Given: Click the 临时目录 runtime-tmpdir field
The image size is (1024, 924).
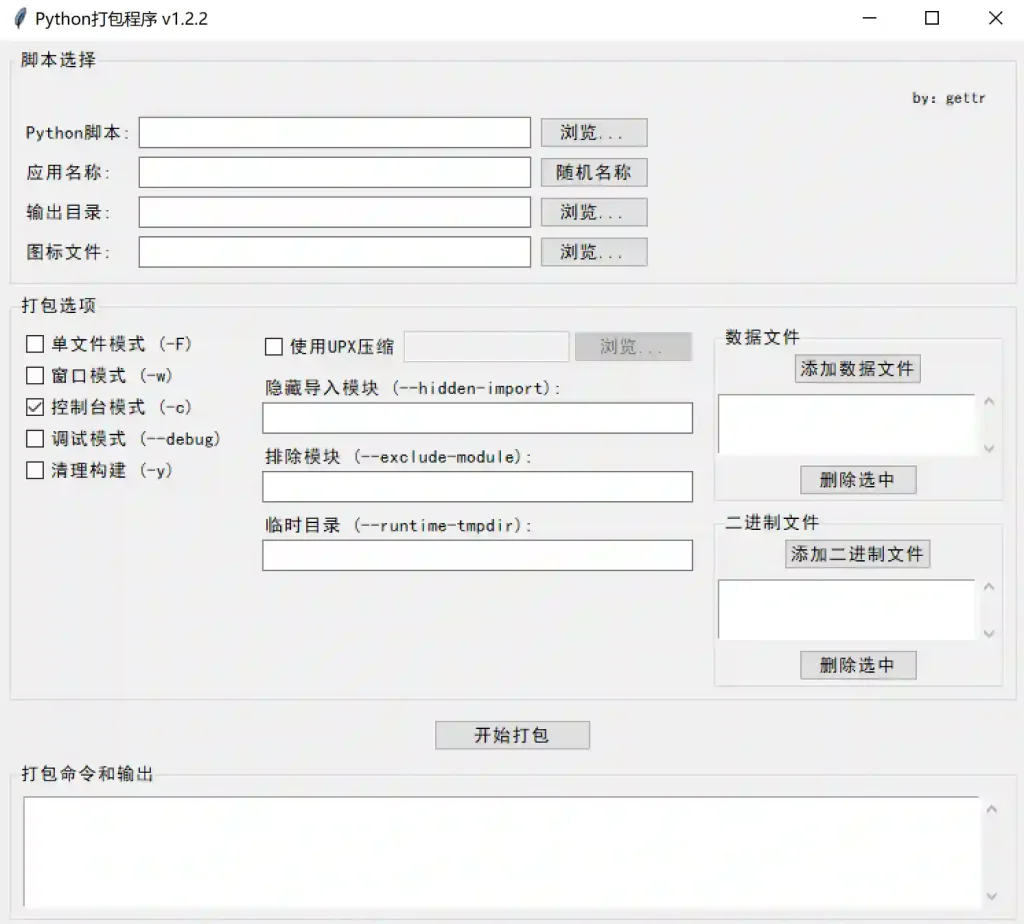Looking at the screenshot, I should 477,555.
